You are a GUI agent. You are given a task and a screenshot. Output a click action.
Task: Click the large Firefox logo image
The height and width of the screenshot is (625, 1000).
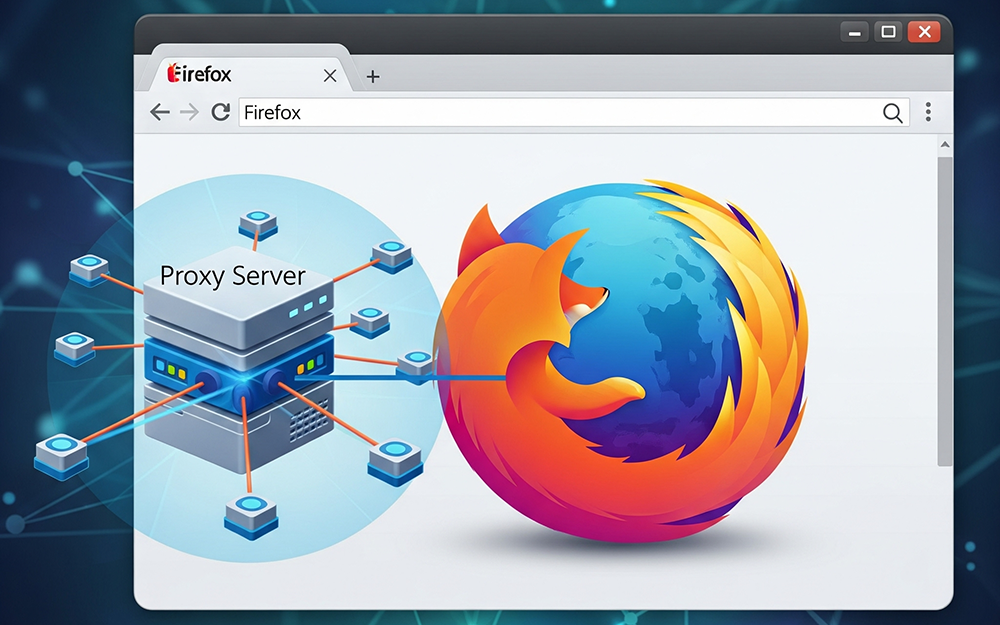tap(622, 360)
